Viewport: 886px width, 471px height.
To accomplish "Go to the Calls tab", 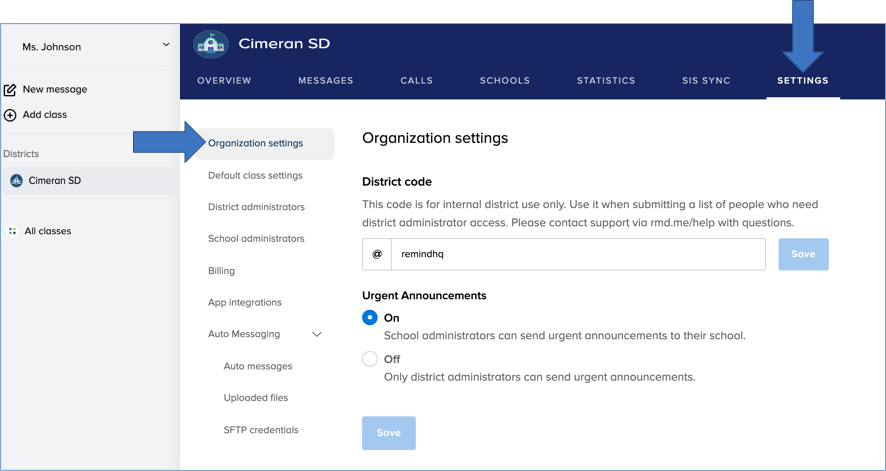I will pos(416,80).
